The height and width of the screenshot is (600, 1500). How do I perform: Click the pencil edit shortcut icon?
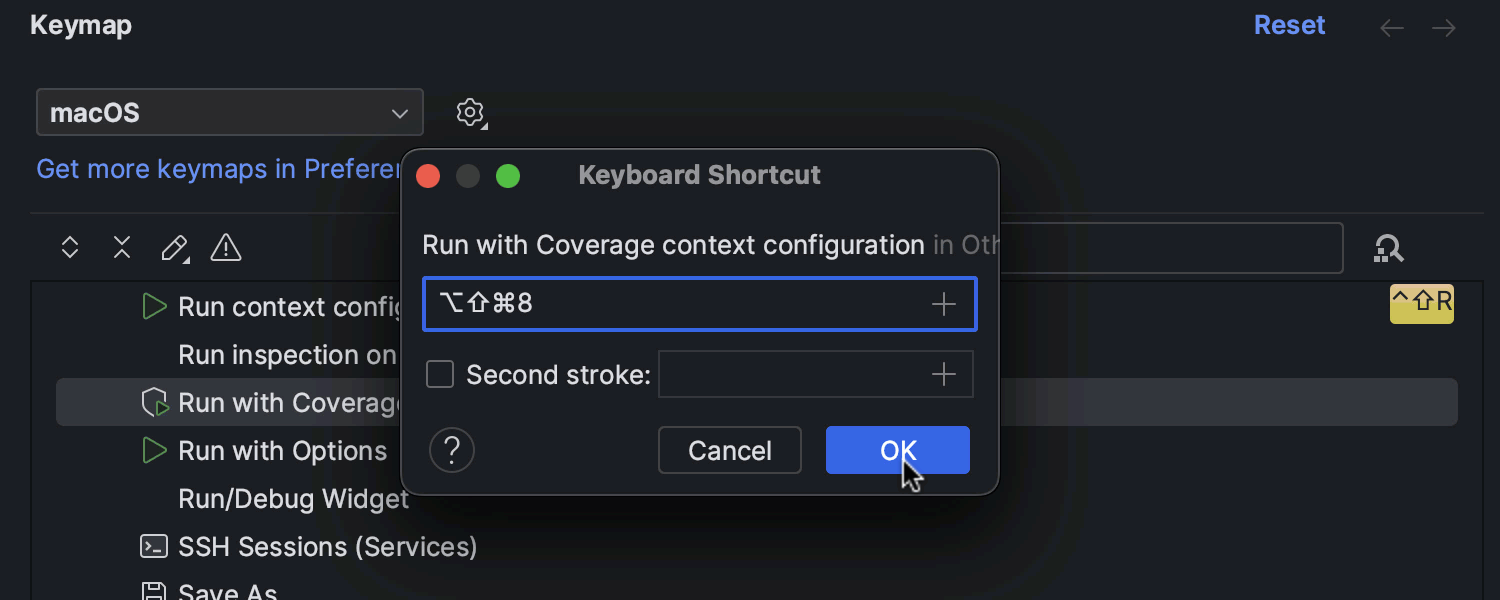(174, 247)
